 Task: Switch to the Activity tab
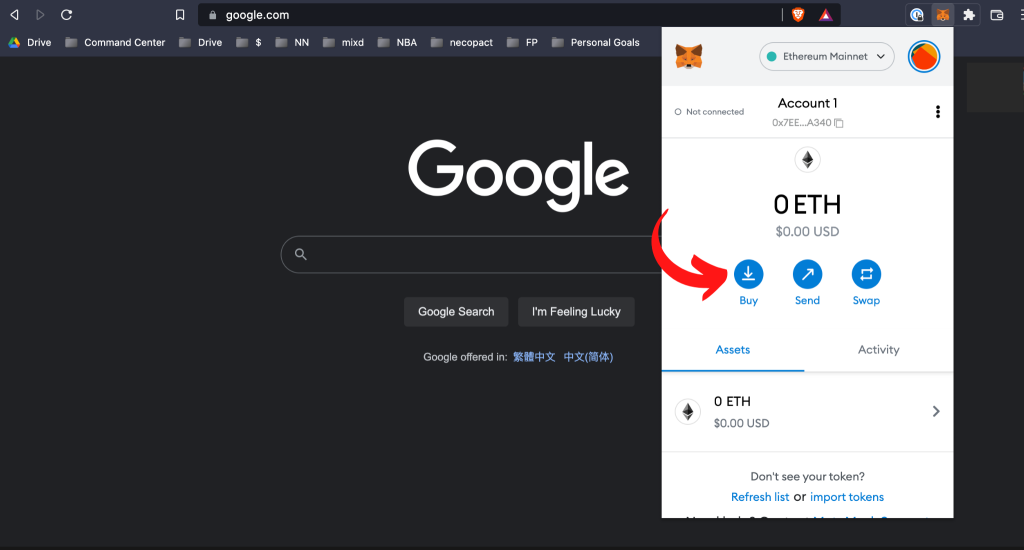[x=878, y=350]
